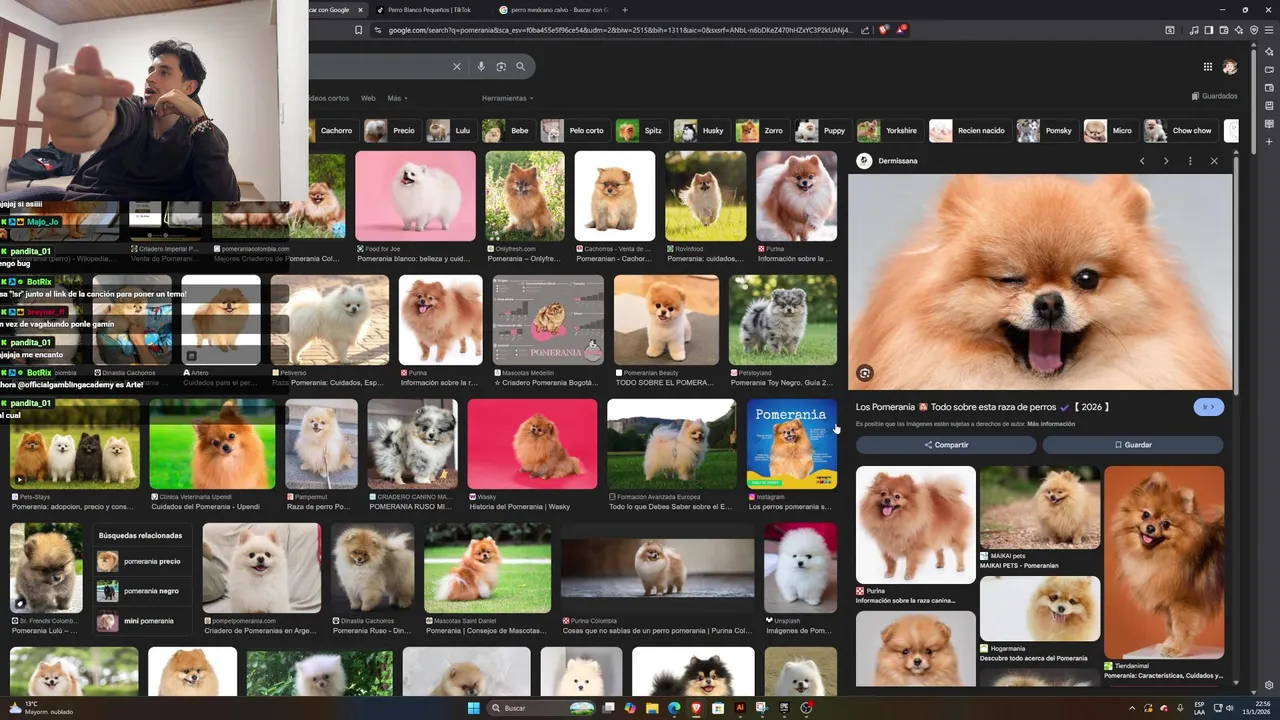
Task: Click the Google address bar URL field
Action: click(x=620, y=30)
